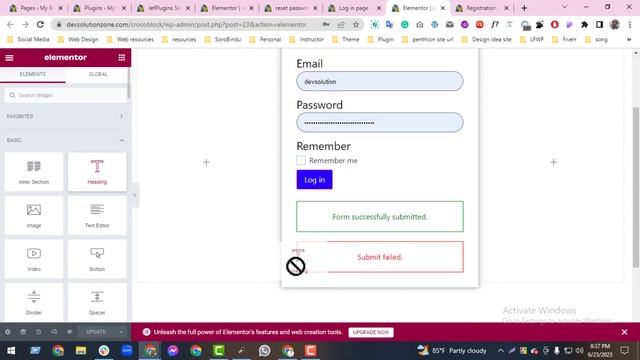The height and width of the screenshot is (360, 640).
Task: Add widget using left canvas plus icon
Action: [x=206, y=162]
